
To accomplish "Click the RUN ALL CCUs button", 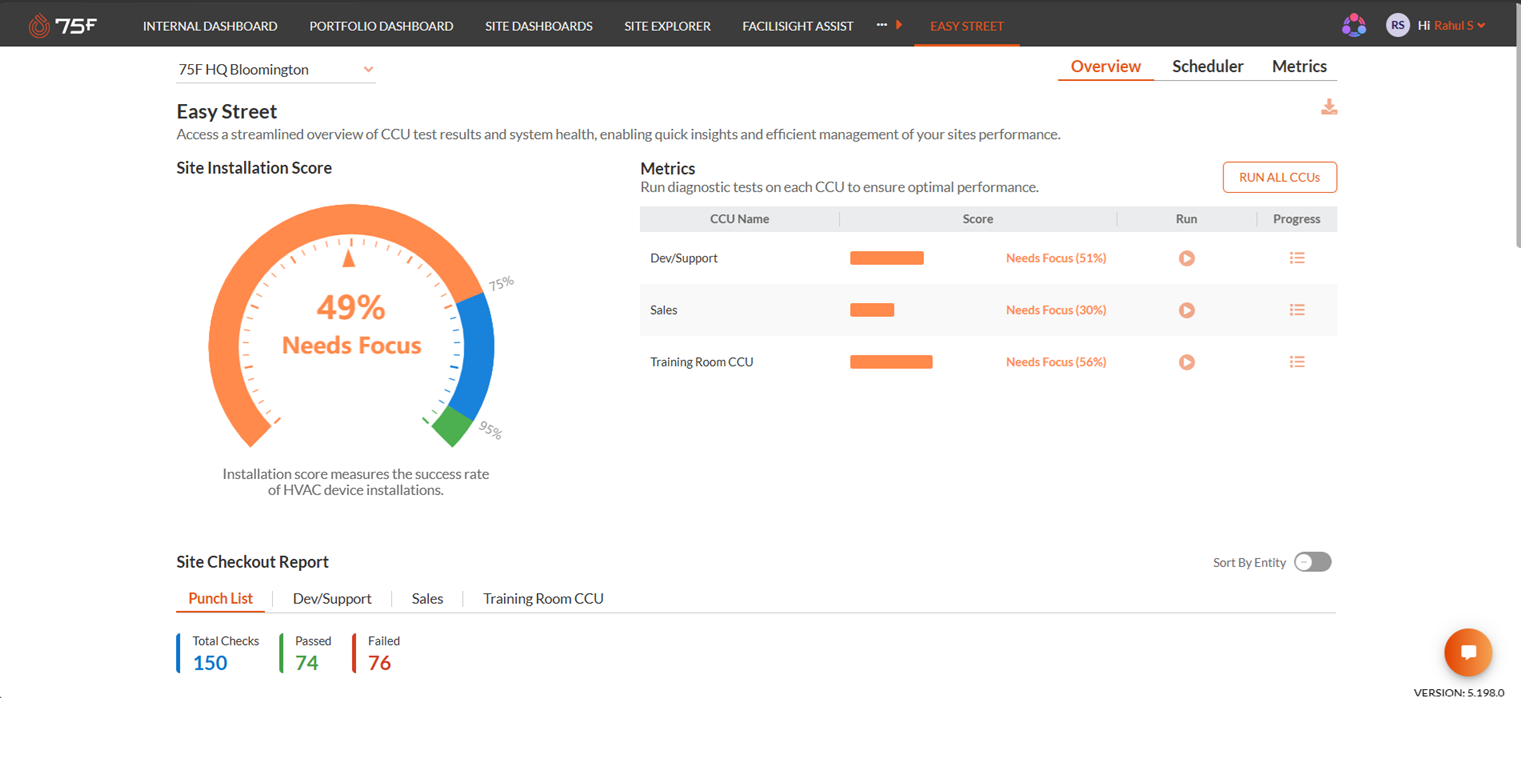I will [x=1280, y=177].
